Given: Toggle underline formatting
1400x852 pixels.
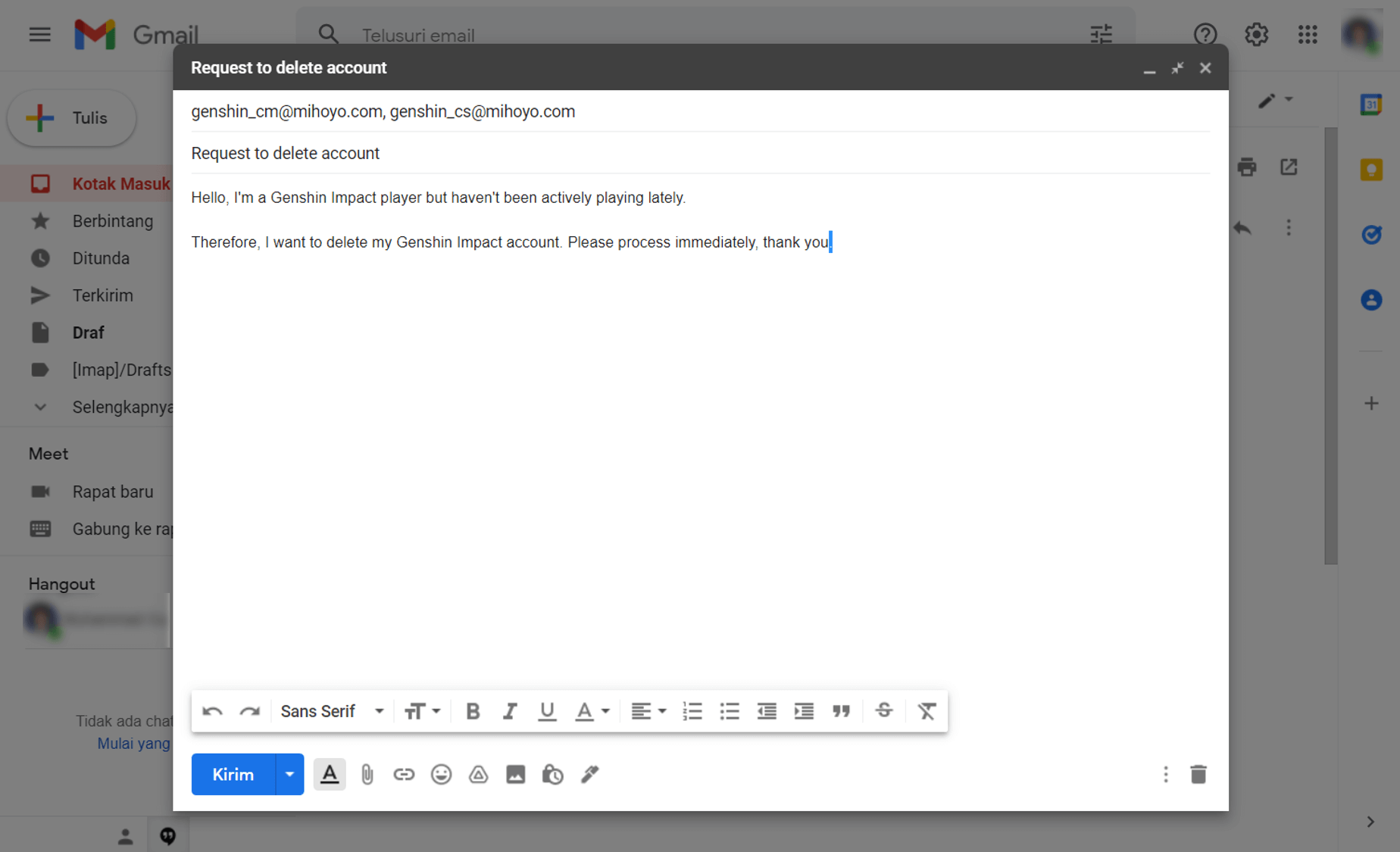Looking at the screenshot, I should 547,711.
